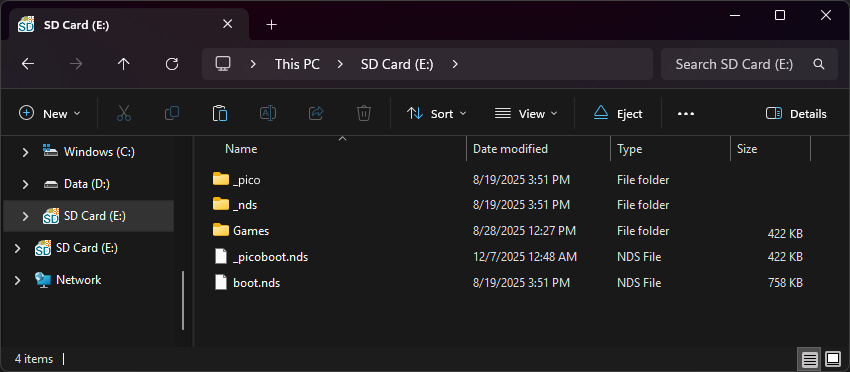Click the PC monitor icon in address bar
This screenshot has width=850, height=372.
[x=223, y=63]
